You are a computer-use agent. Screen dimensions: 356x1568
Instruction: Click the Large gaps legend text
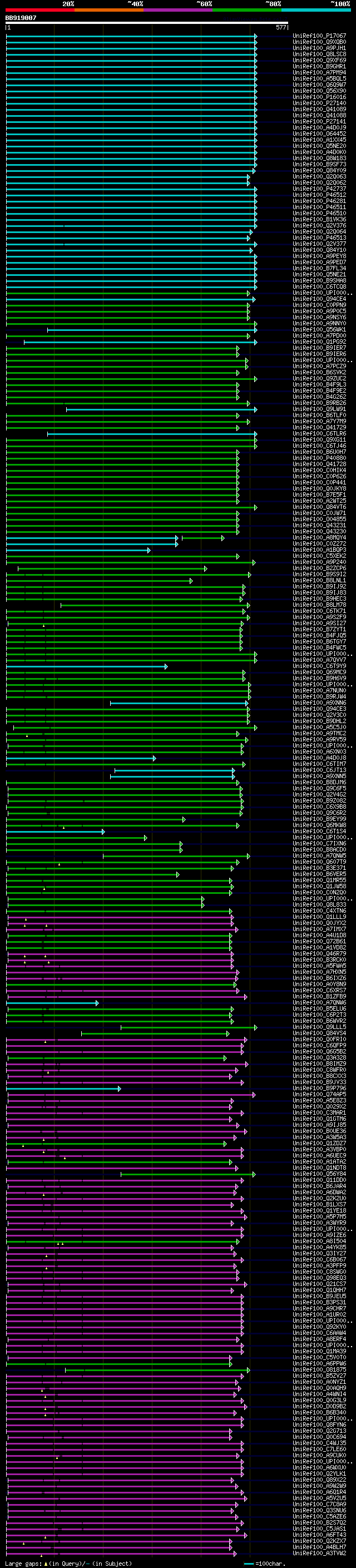click(x=68, y=1563)
